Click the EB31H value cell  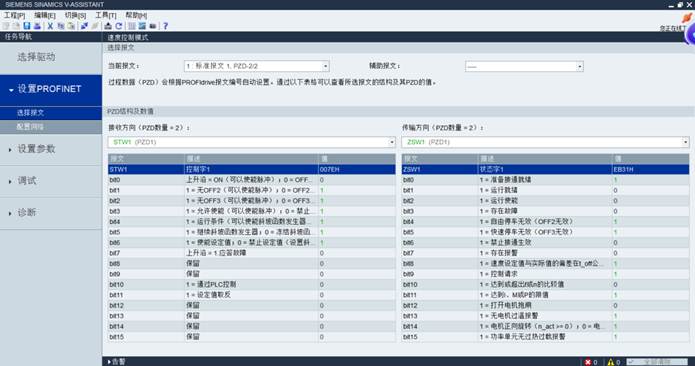point(651,169)
